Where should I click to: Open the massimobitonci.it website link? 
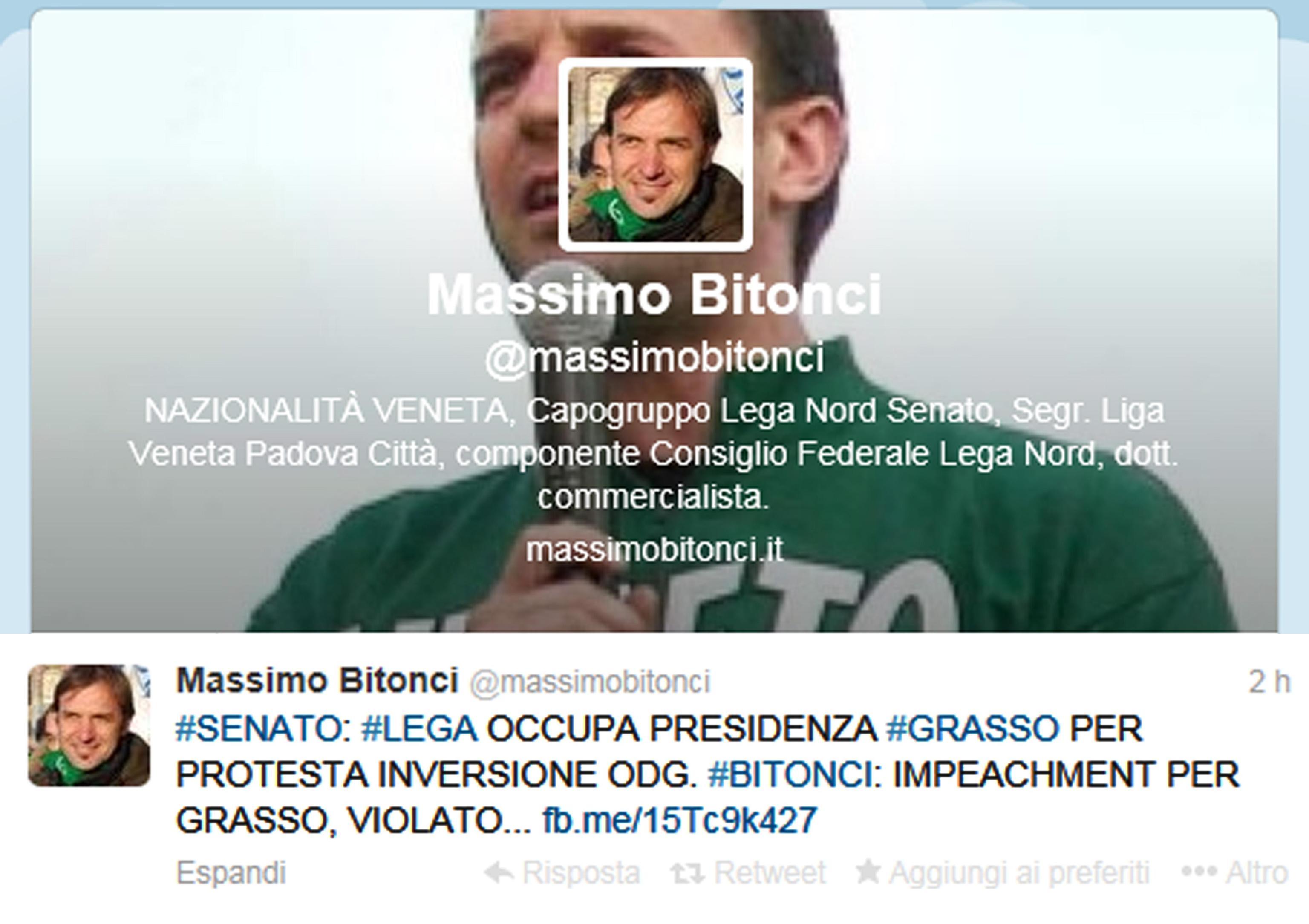(654, 550)
